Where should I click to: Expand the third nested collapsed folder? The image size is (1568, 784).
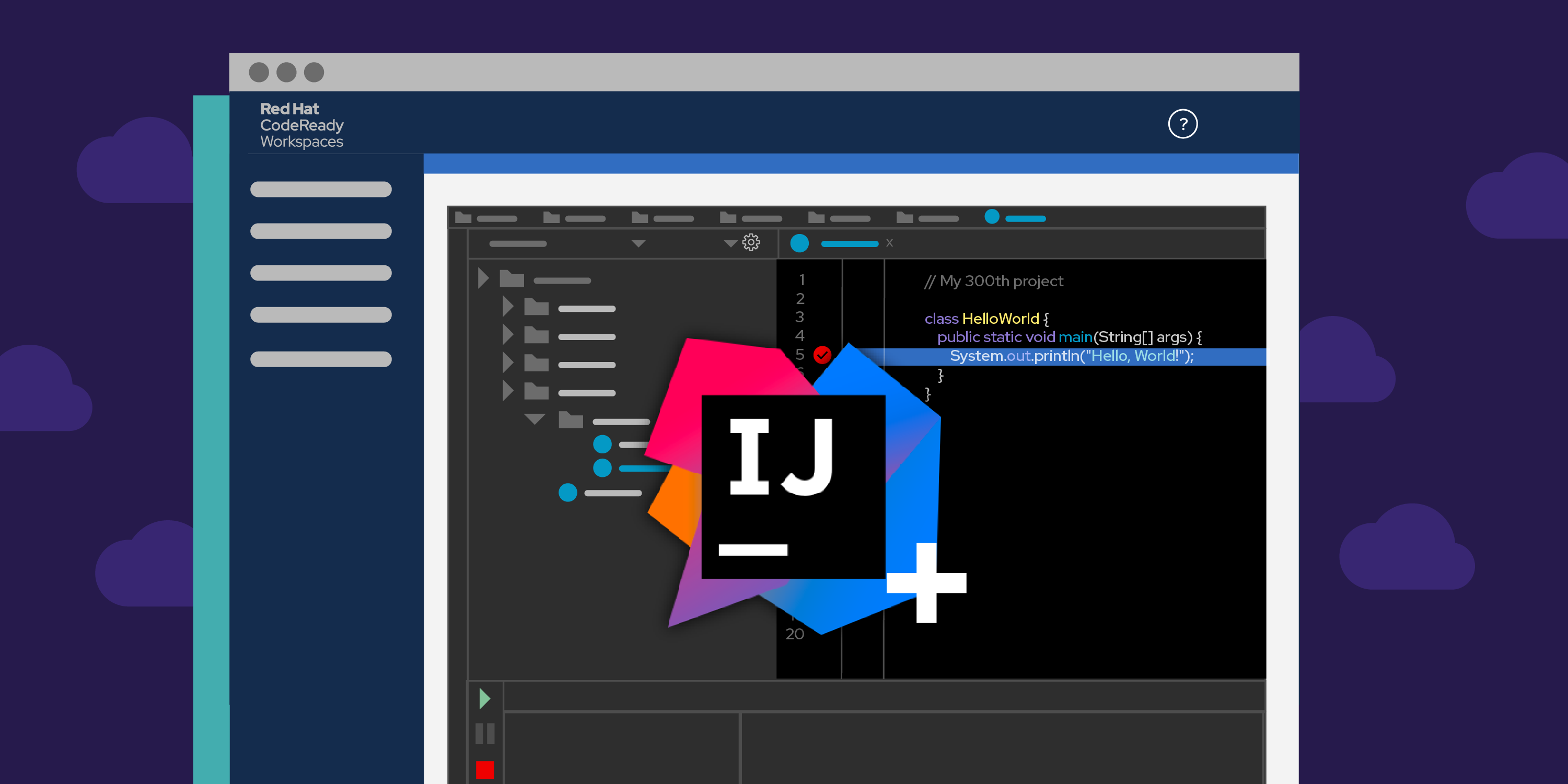point(508,363)
